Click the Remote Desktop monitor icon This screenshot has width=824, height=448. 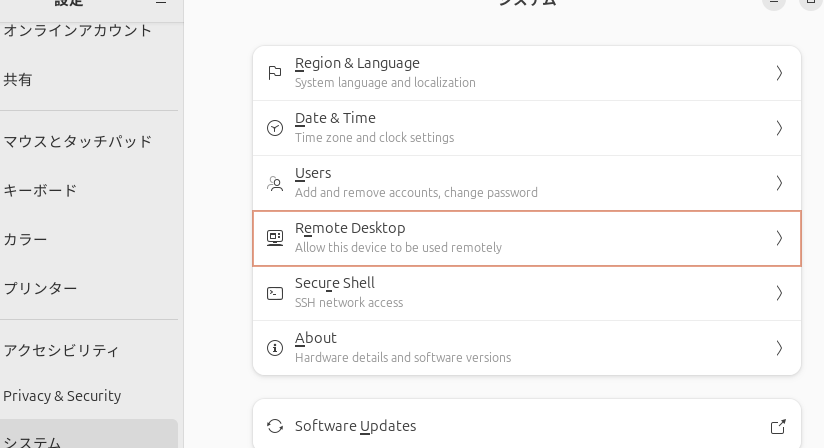click(x=275, y=238)
